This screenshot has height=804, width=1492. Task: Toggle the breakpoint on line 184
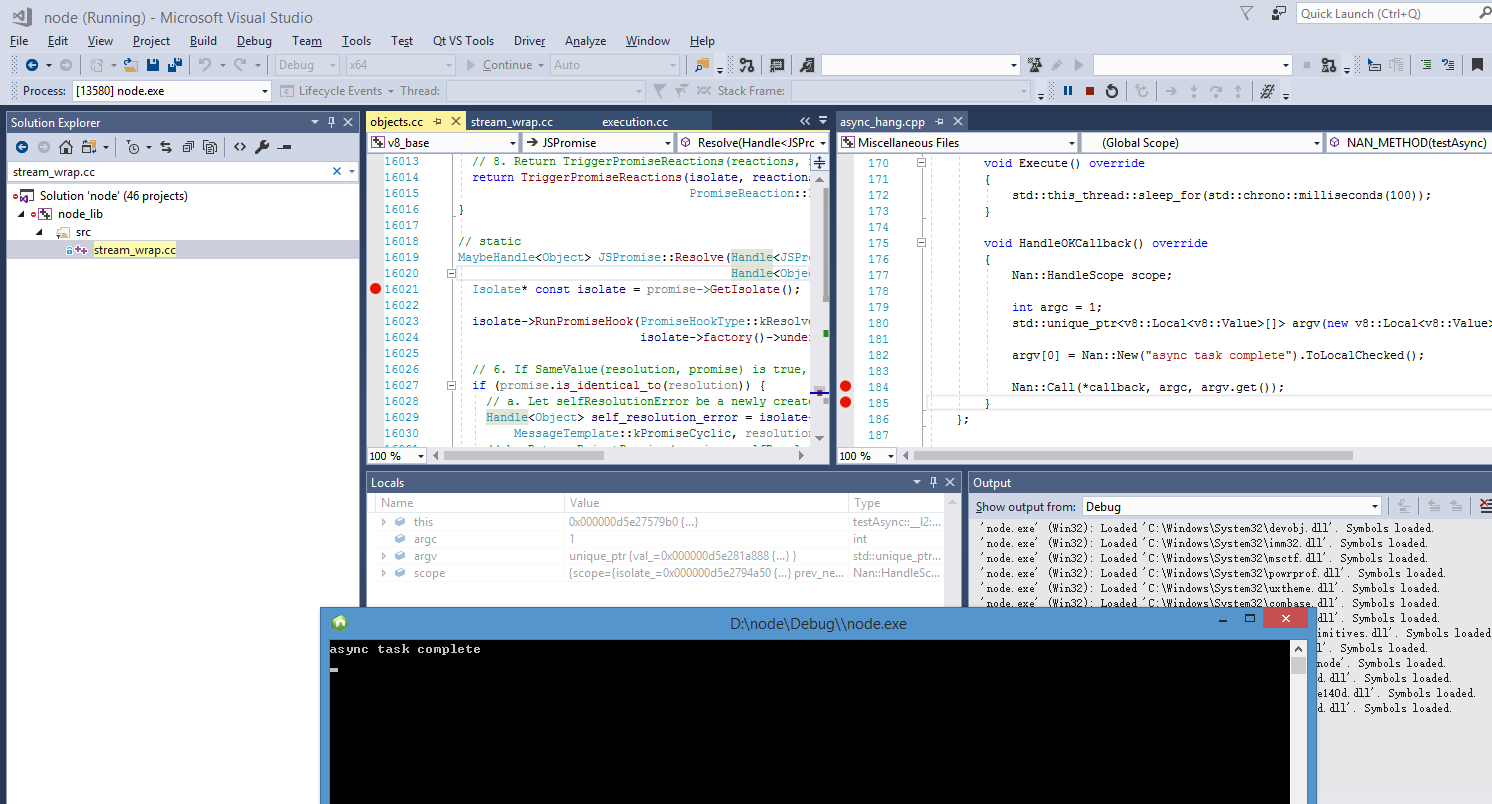[x=845, y=386]
